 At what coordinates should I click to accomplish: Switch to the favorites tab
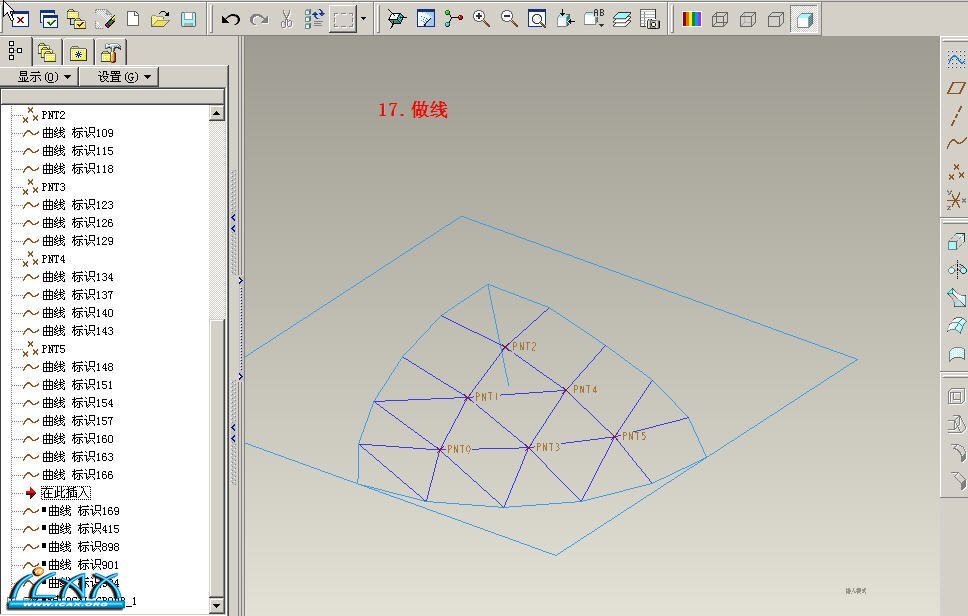click(x=78, y=52)
